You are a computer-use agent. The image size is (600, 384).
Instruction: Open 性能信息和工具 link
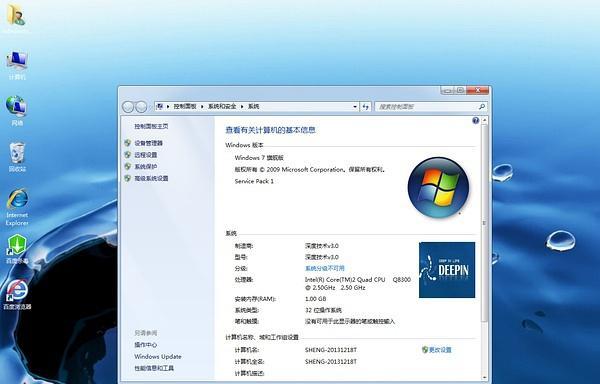pyautogui.click(x=154, y=368)
